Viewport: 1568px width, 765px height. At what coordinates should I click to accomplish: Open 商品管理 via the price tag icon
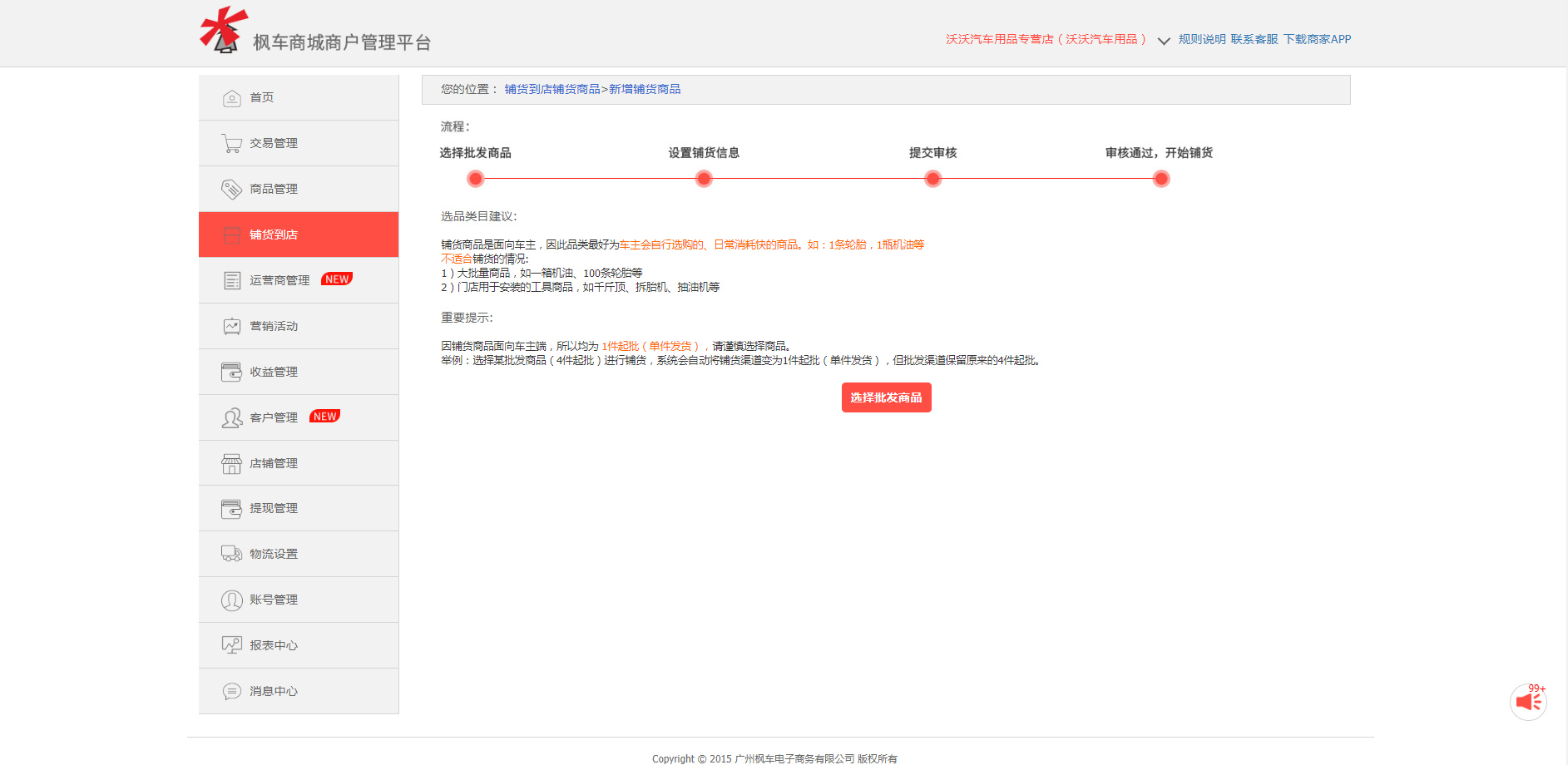tap(230, 188)
